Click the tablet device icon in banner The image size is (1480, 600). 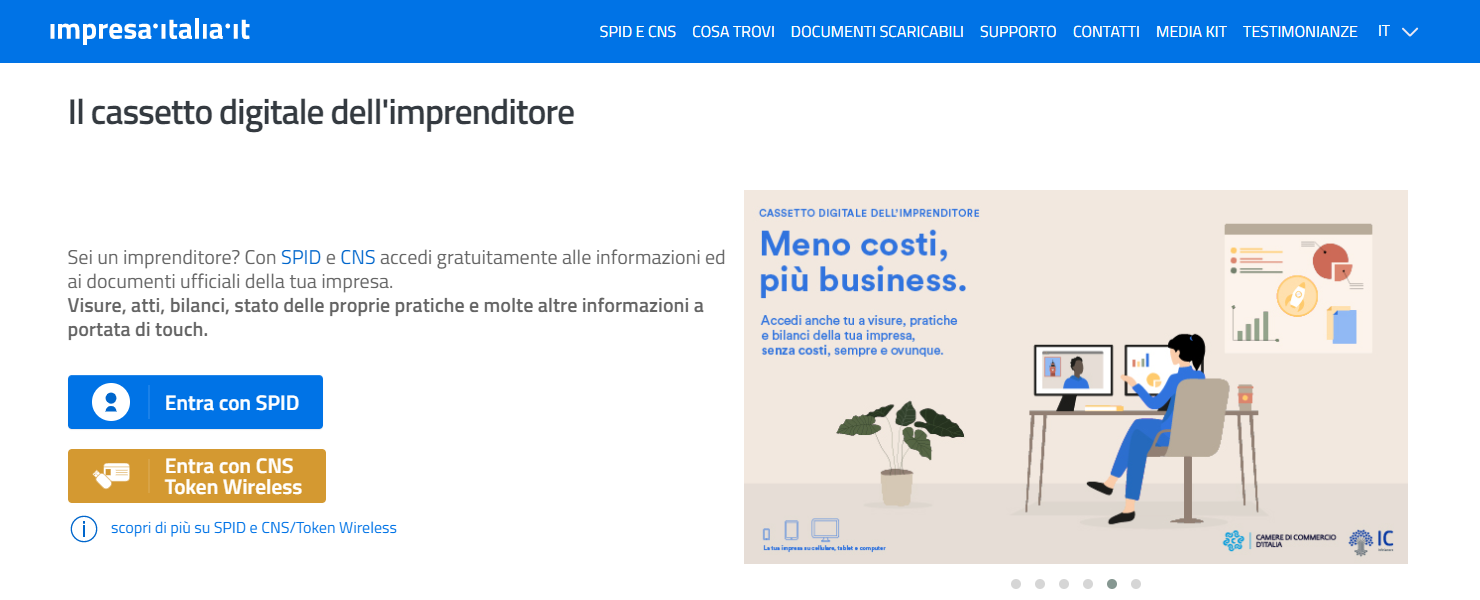click(x=792, y=531)
